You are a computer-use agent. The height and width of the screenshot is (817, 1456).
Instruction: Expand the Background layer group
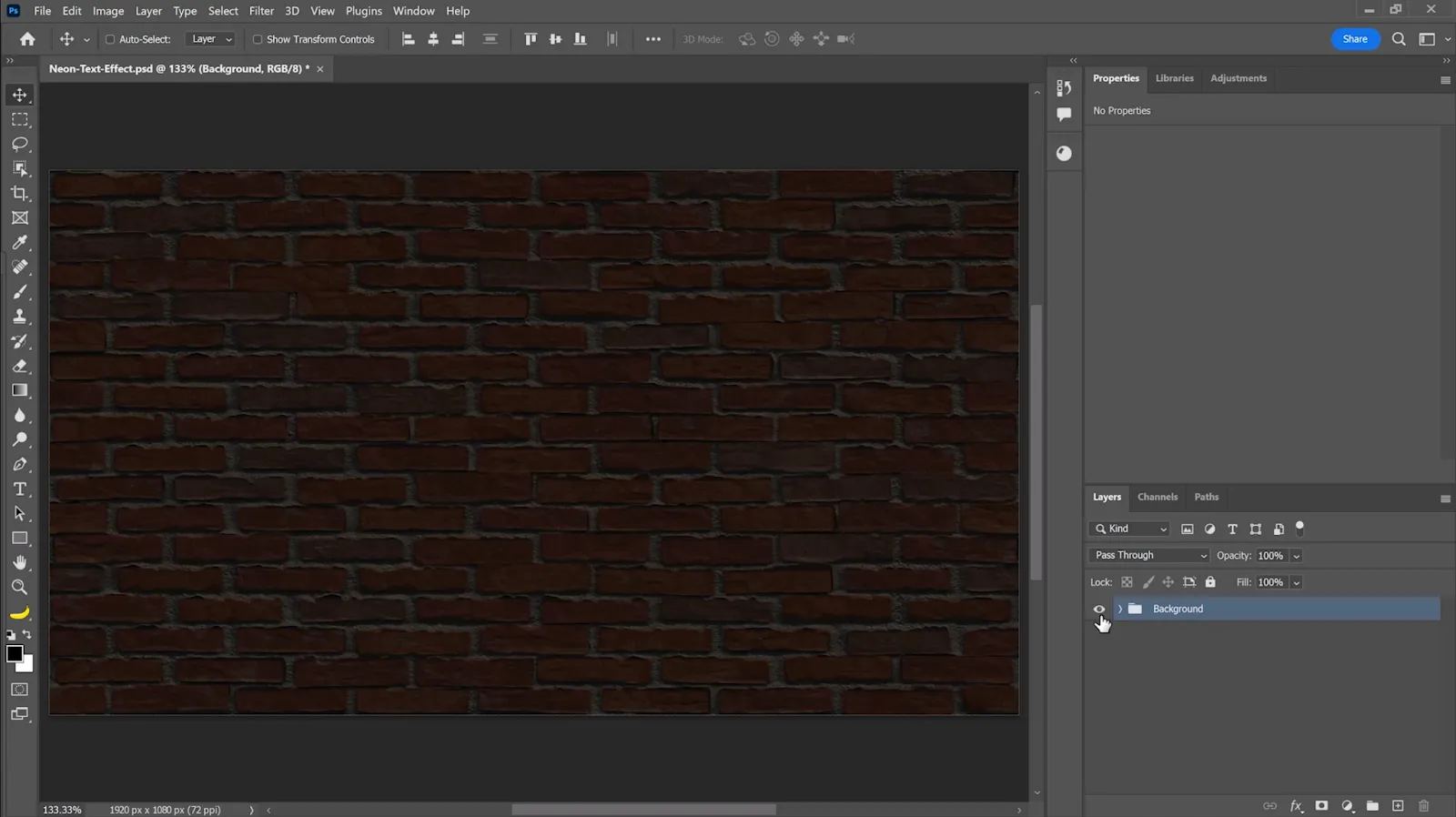click(1120, 610)
